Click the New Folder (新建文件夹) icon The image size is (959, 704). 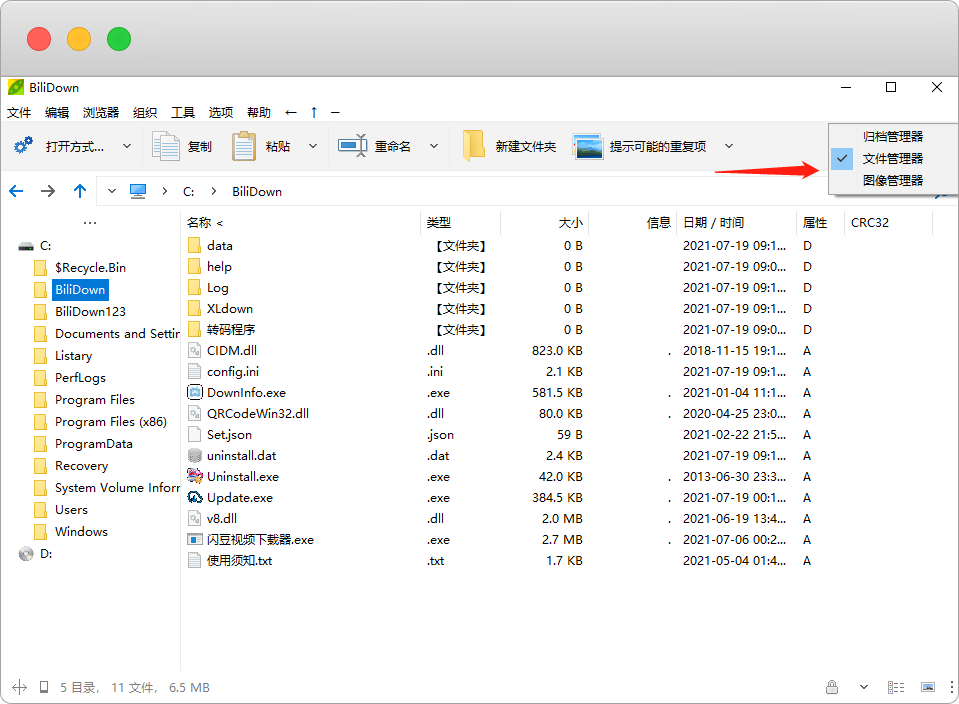[x=473, y=146]
